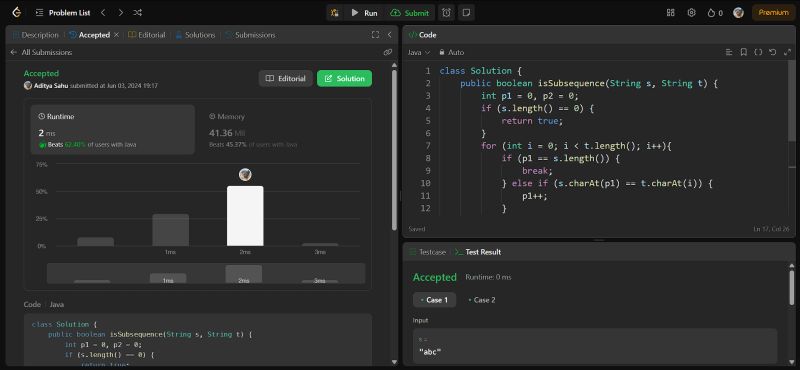Click line 11 'p1++;' in editor
The width and height of the screenshot is (800, 370).
tap(534, 195)
